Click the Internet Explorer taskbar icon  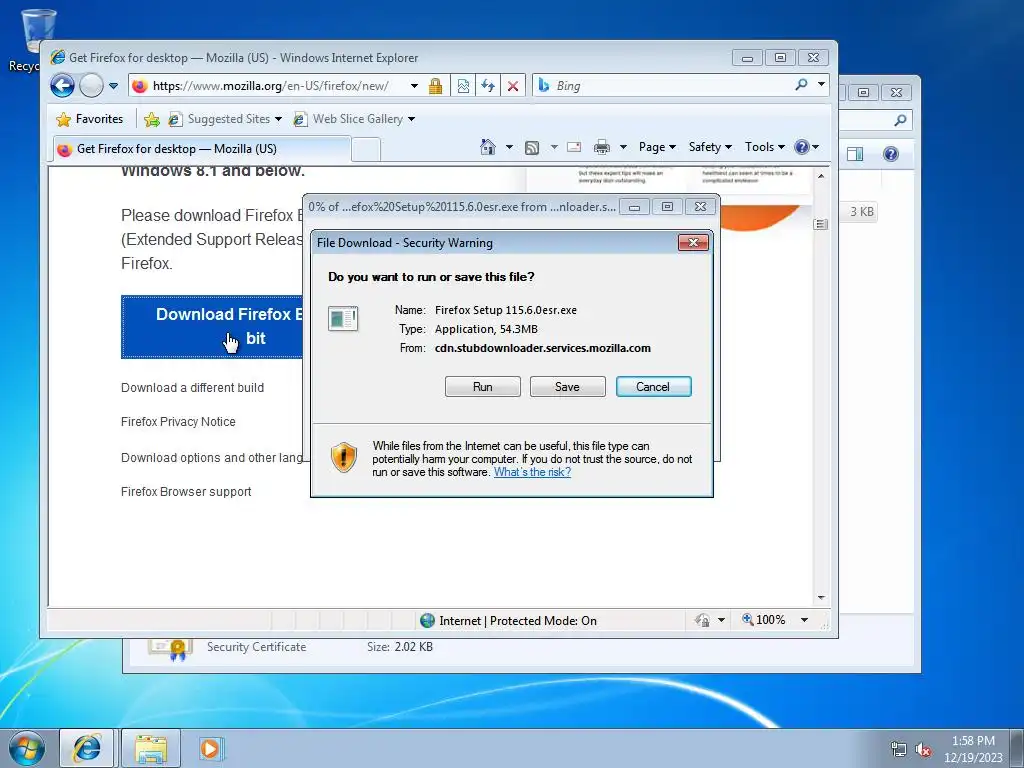(x=87, y=748)
